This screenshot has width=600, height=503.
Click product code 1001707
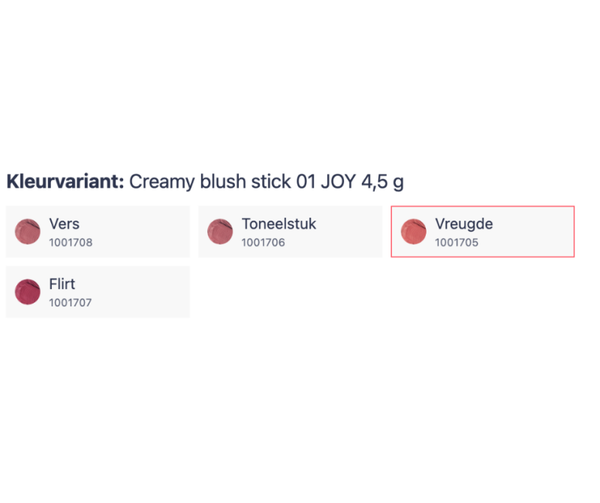click(x=71, y=303)
